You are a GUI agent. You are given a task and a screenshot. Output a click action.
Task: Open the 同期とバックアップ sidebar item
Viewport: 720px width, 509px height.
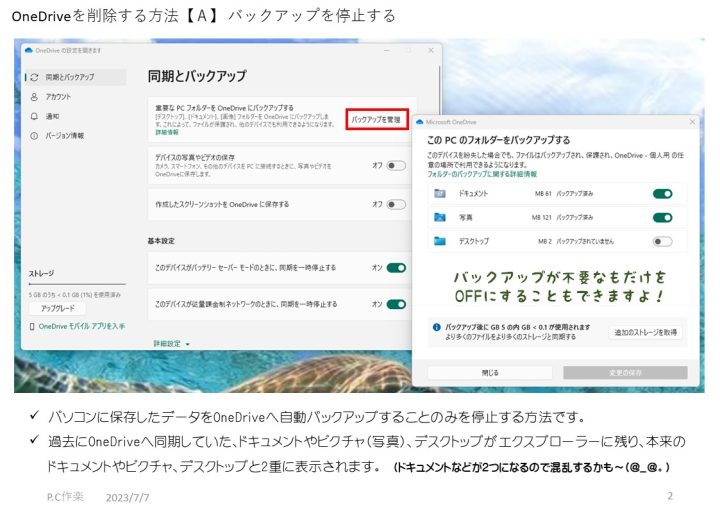click(75, 77)
